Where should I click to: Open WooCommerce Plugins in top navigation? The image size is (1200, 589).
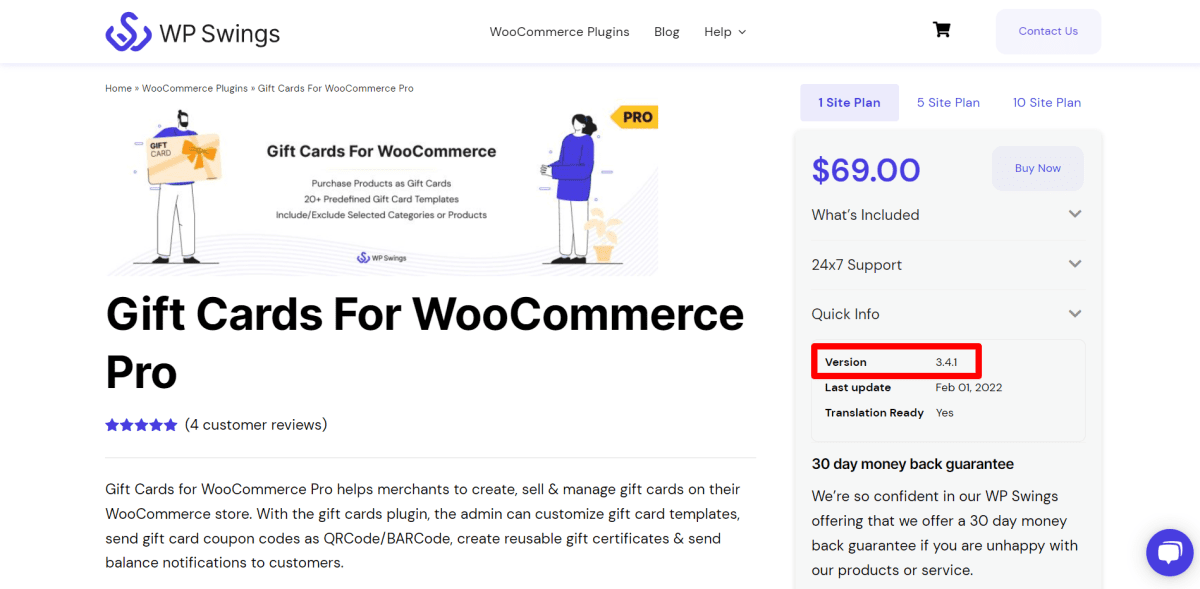pyautogui.click(x=559, y=32)
